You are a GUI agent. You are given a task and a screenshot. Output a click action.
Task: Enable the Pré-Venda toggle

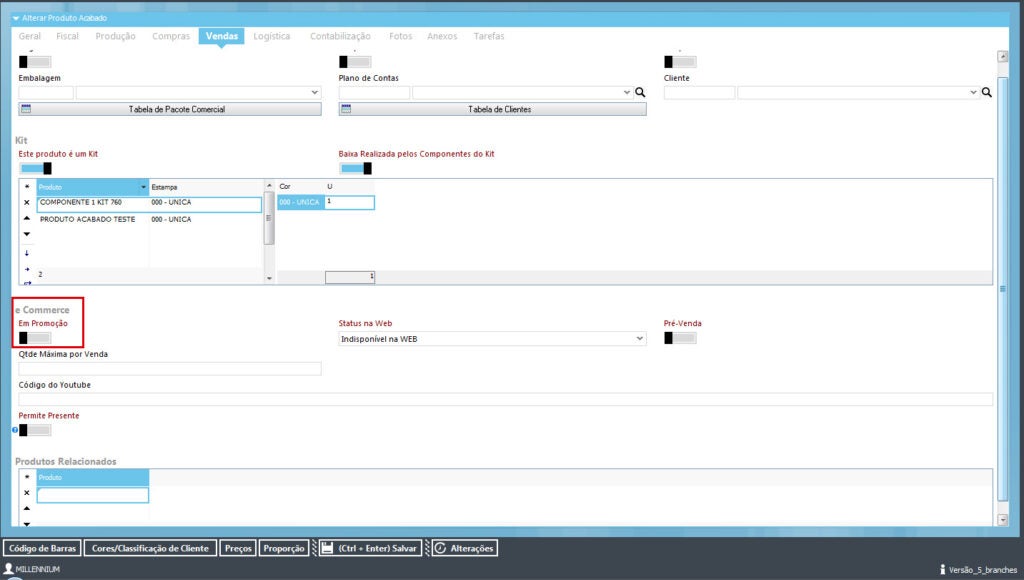coord(680,338)
